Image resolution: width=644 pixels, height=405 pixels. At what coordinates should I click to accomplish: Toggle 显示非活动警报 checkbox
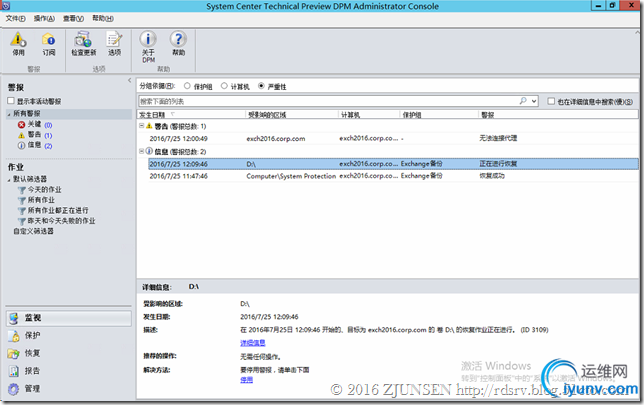[x=11, y=101]
